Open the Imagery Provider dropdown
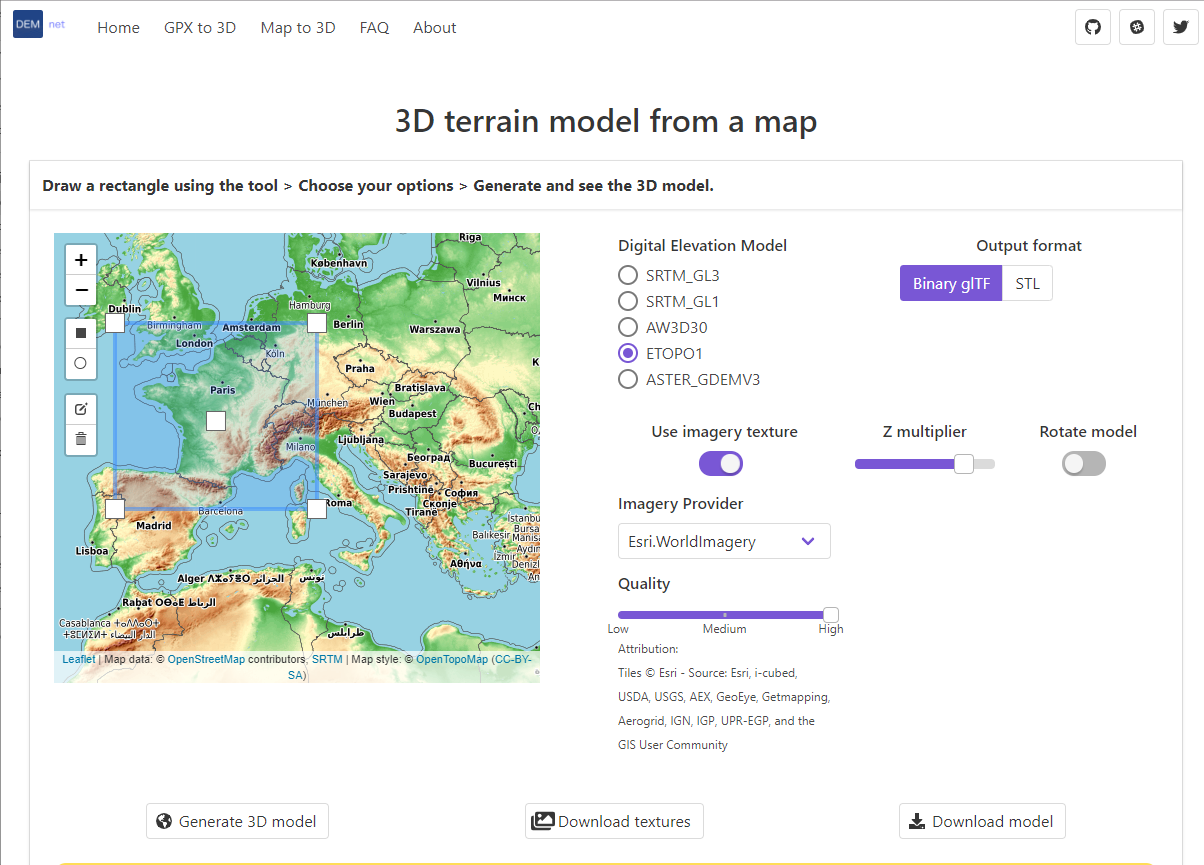Screen dimensions: 1204x865 (724, 540)
